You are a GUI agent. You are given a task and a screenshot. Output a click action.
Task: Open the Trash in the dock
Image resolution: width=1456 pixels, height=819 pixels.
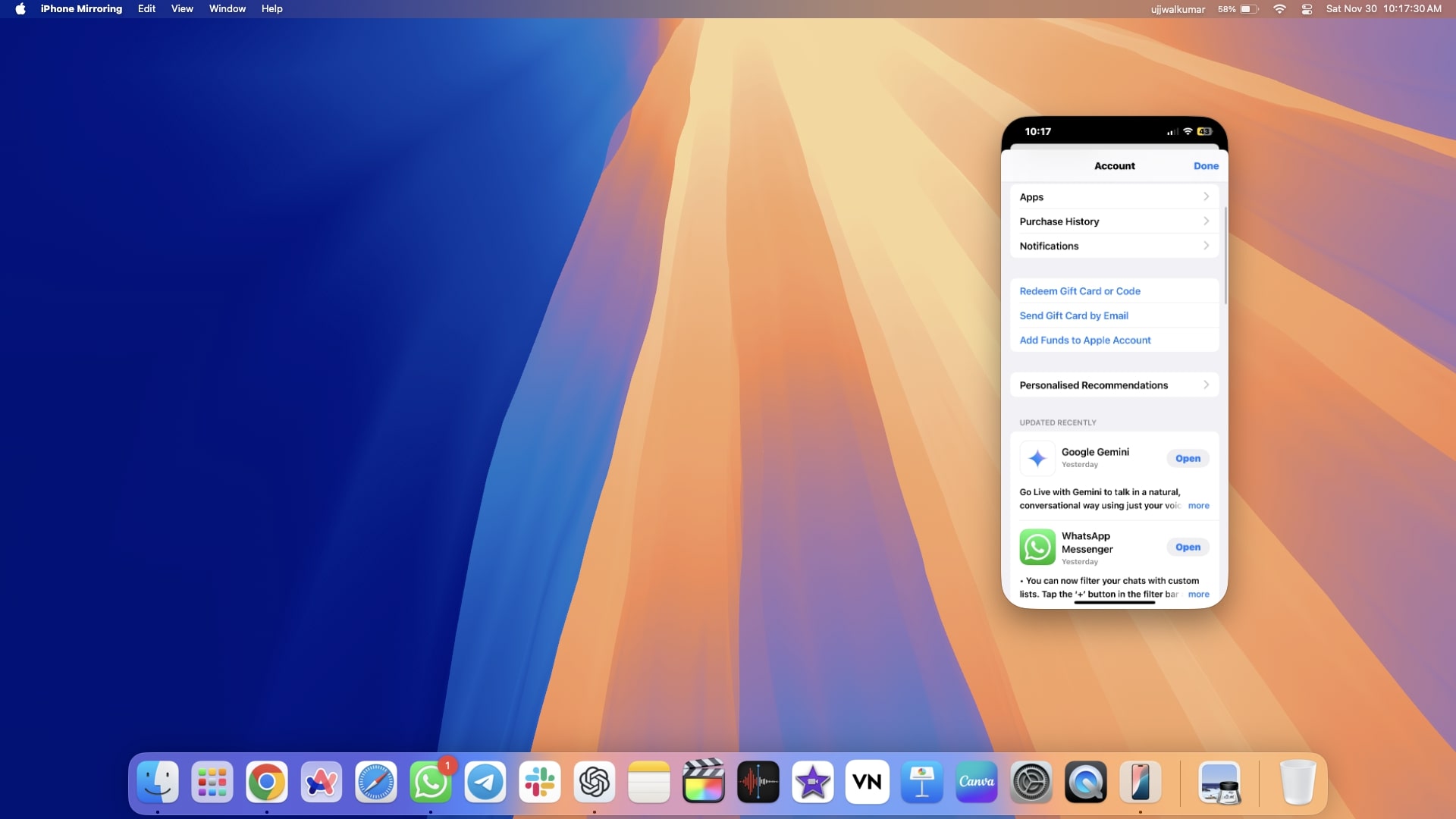1298,782
